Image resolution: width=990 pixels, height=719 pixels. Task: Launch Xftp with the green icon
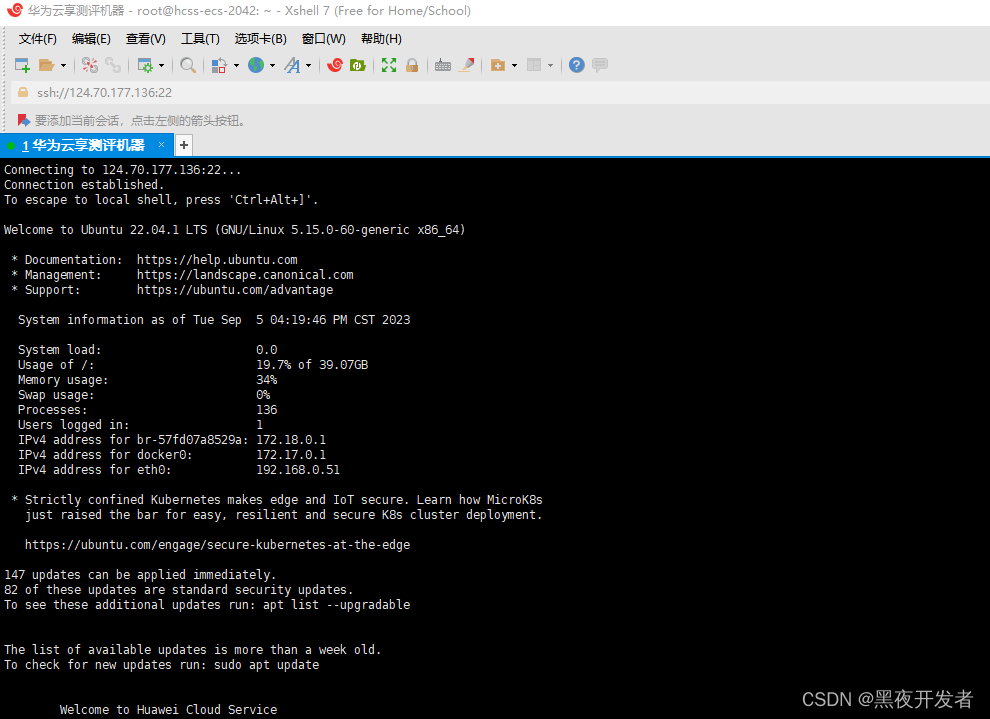click(x=358, y=65)
